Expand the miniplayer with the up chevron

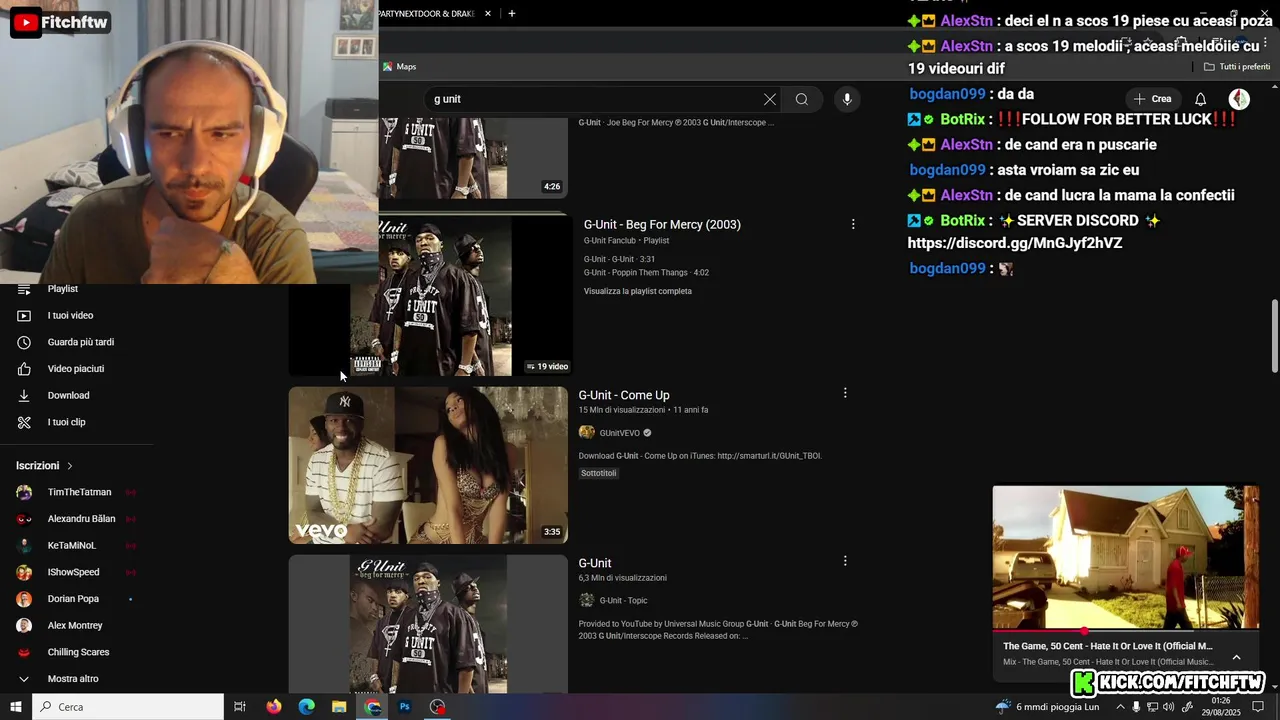coord(1236,657)
